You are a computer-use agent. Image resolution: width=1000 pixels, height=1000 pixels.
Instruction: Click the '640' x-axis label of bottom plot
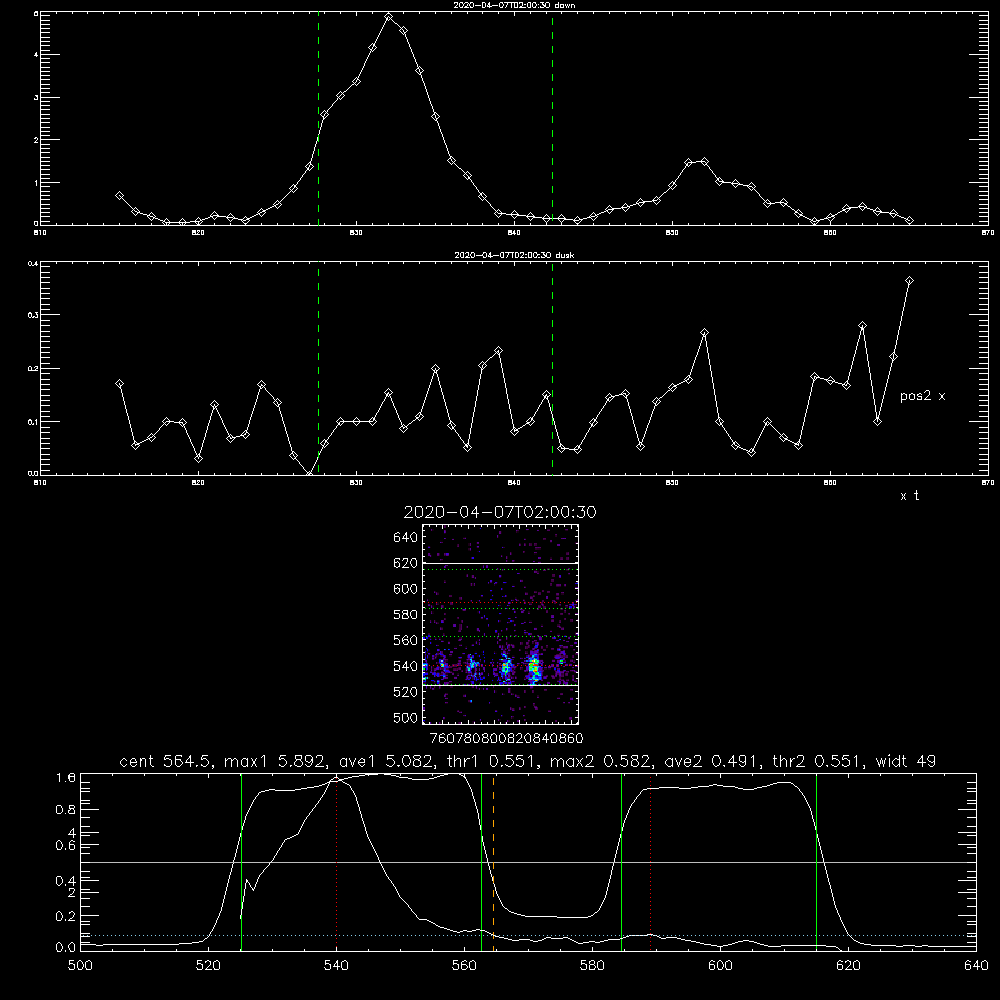click(976, 966)
